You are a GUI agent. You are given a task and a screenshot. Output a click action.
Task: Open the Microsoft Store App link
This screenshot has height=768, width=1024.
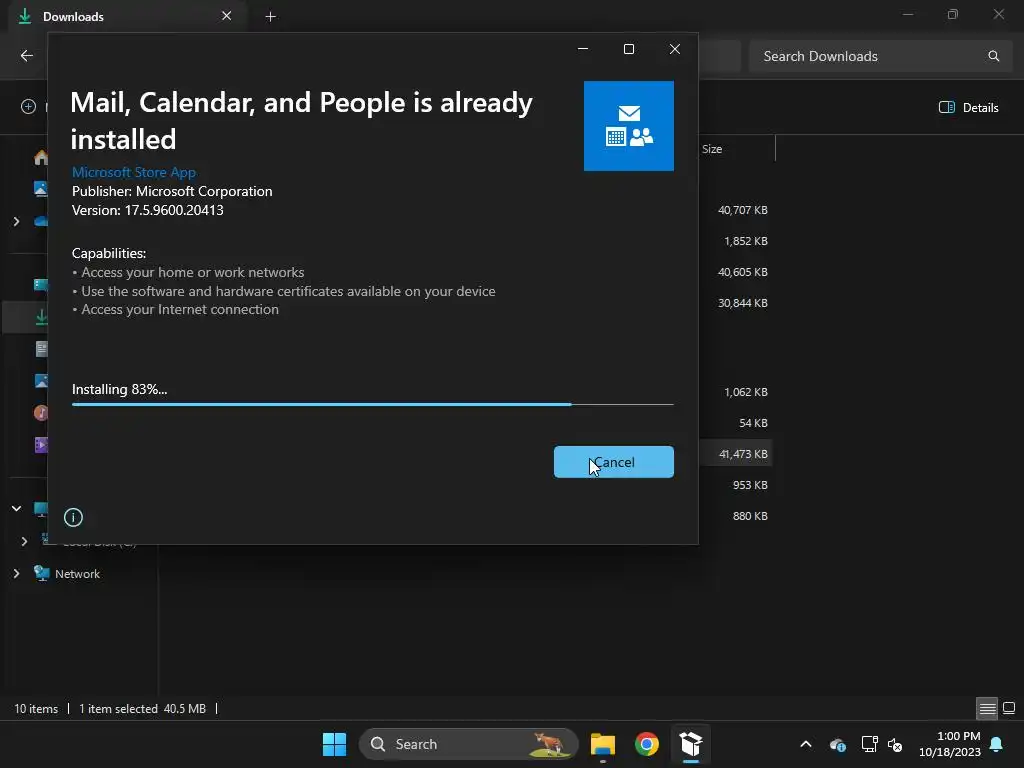pos(134,172)
